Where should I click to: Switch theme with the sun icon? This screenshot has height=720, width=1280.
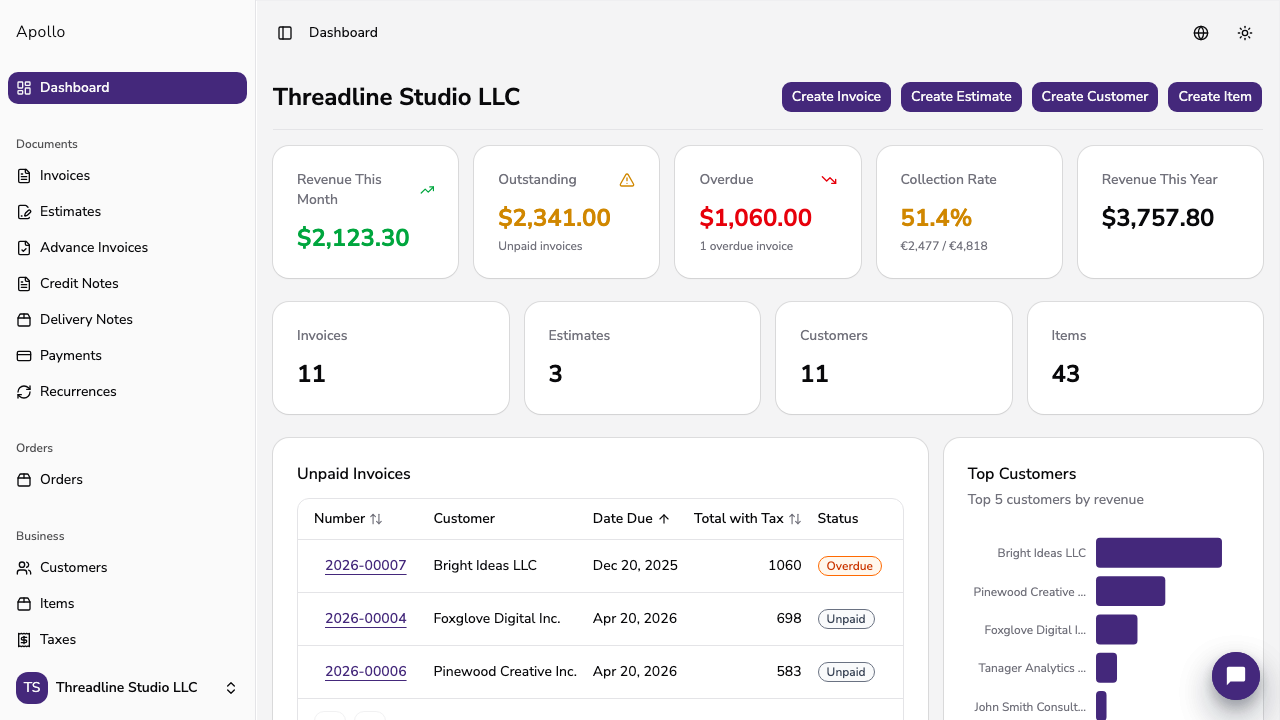tap(1245, 33)
